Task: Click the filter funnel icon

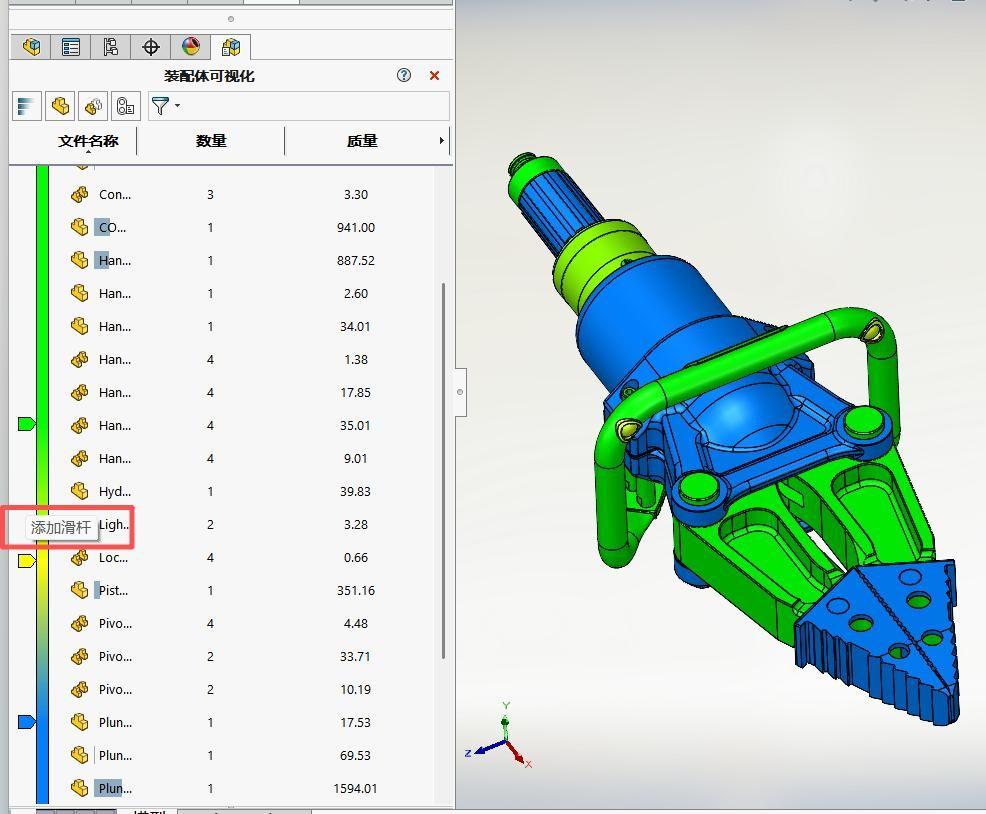Action: pyautogui.click(x=161, y=106)
